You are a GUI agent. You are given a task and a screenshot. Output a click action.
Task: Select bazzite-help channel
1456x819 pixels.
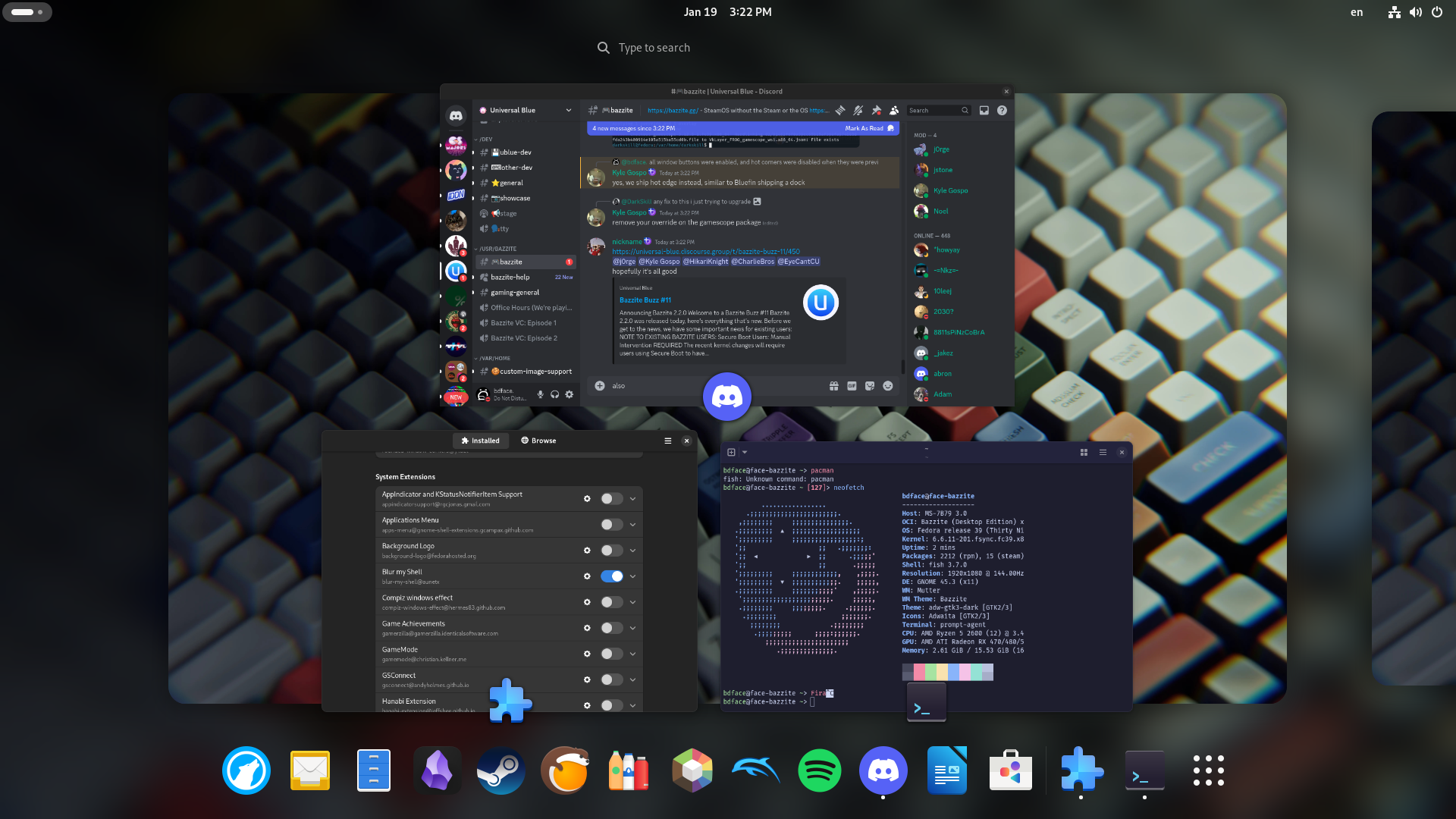(510, 278)
